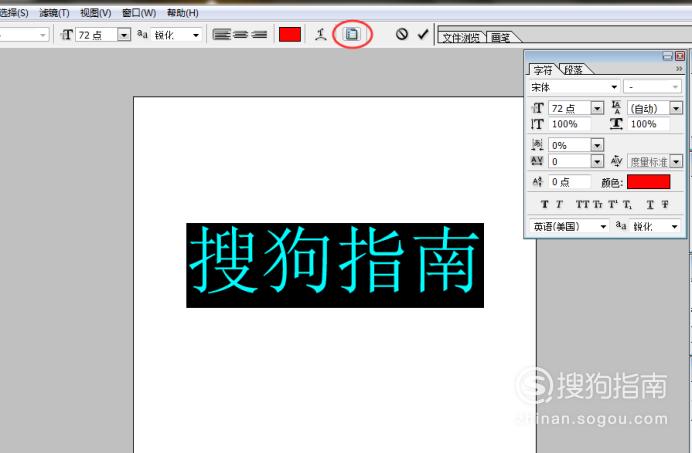The height and width of the screenshot is (453, 692).
Task: Click the tracking AV icon
Action: click(537, 161)
